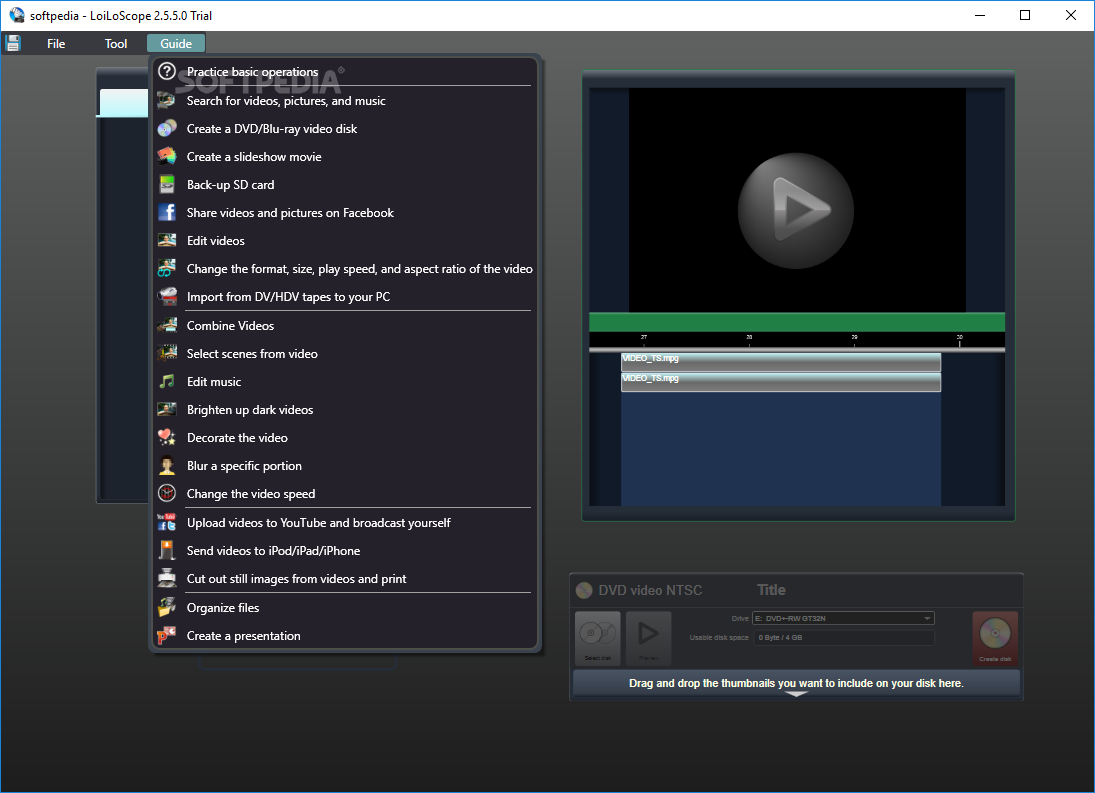
Task: Click the green seek bar under the preview
Action: pyautogui.click(x=797, y=322)
